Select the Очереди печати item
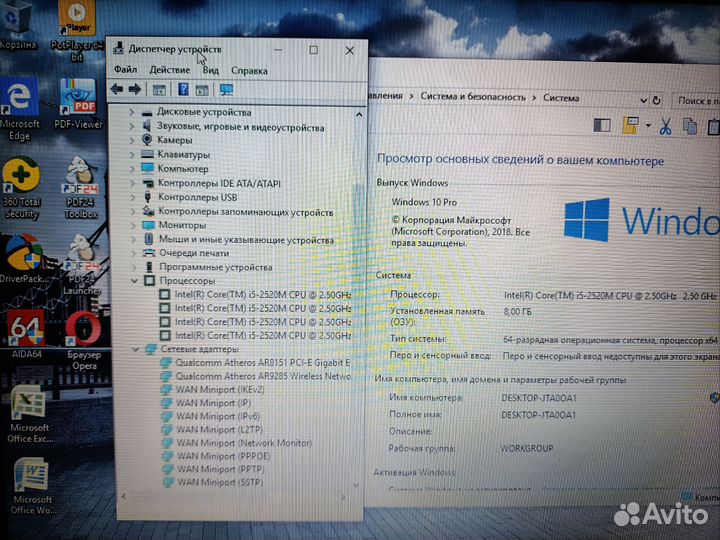This screenshot has width=720, height=540. point(194,253)
